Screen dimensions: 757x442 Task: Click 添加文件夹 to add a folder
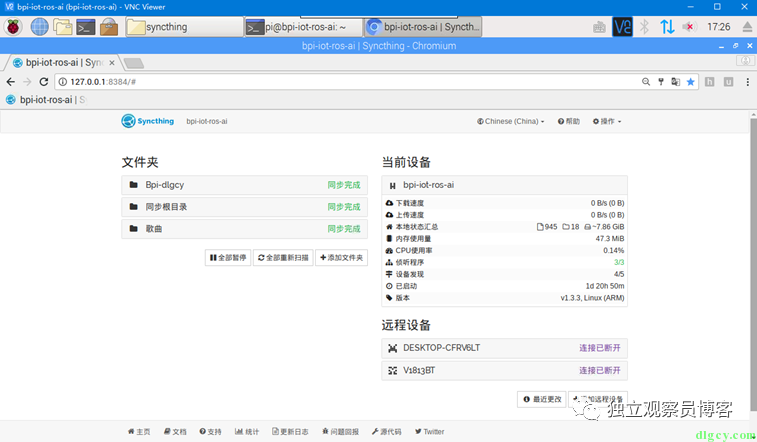(x=341, y=258)
